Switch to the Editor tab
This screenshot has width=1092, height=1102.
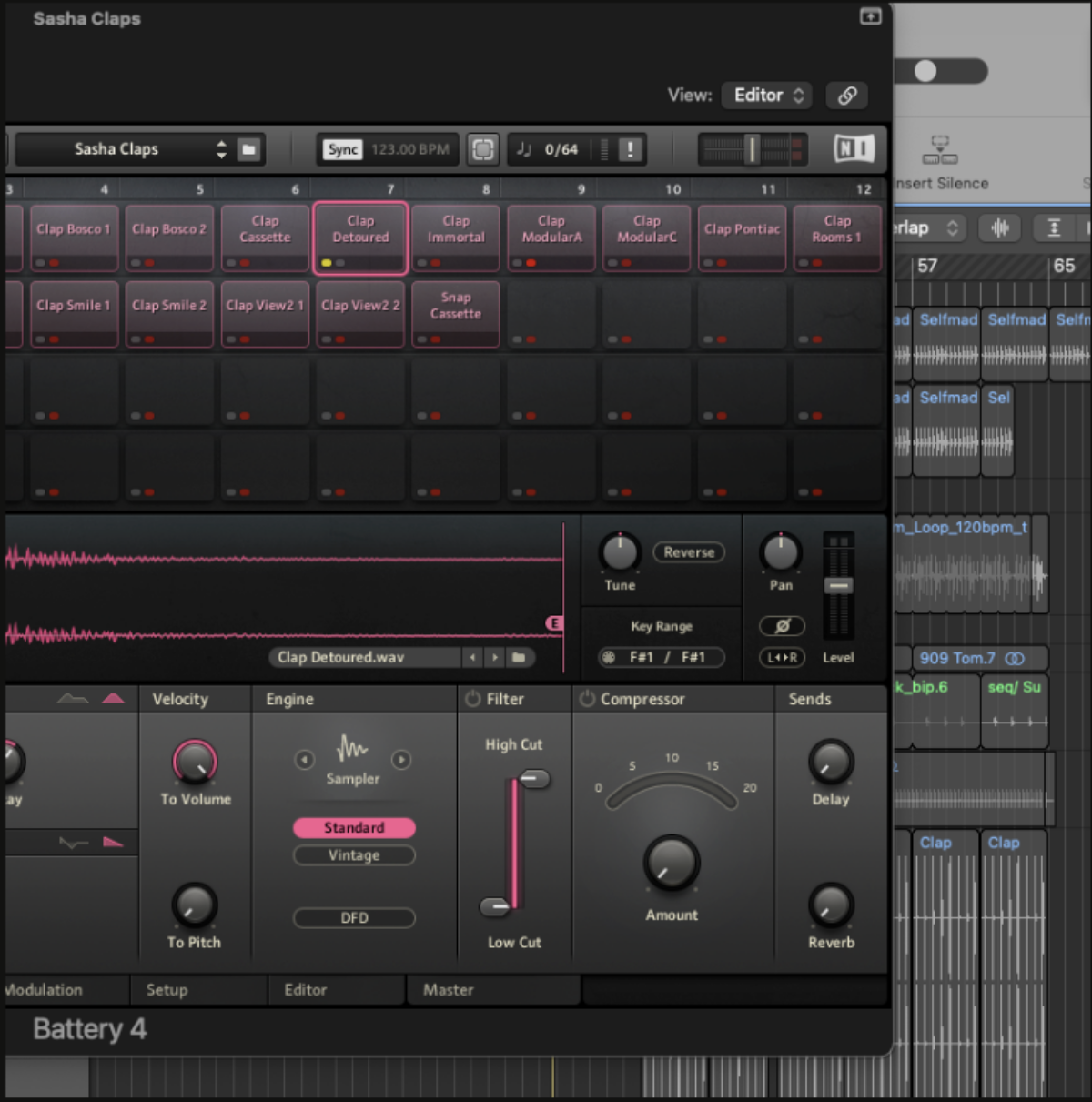pyautogui.click(x=336, y=990)
